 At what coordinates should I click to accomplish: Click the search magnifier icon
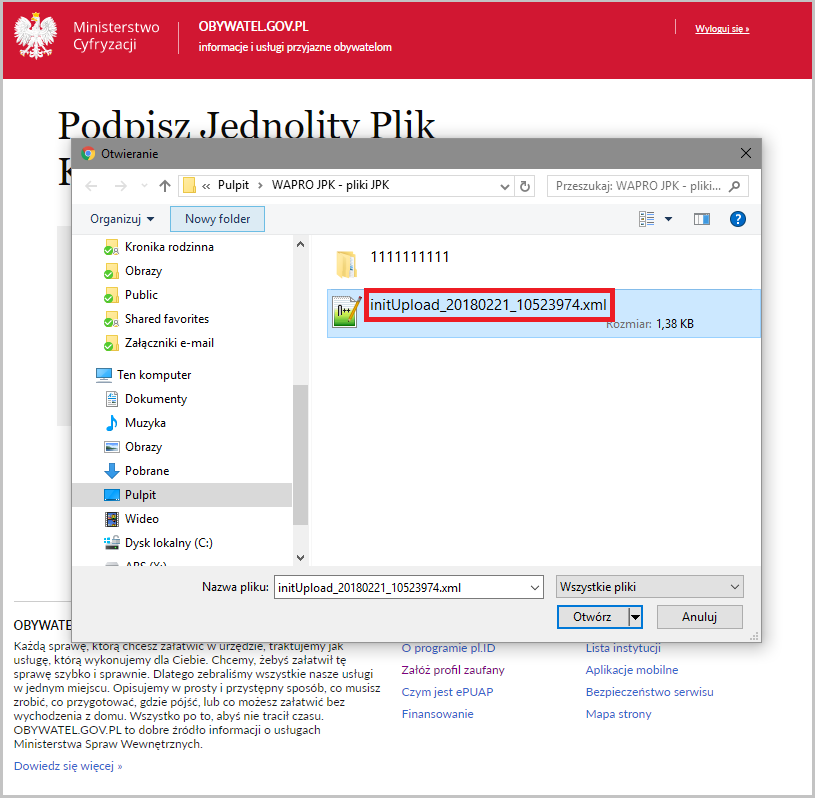735,186
